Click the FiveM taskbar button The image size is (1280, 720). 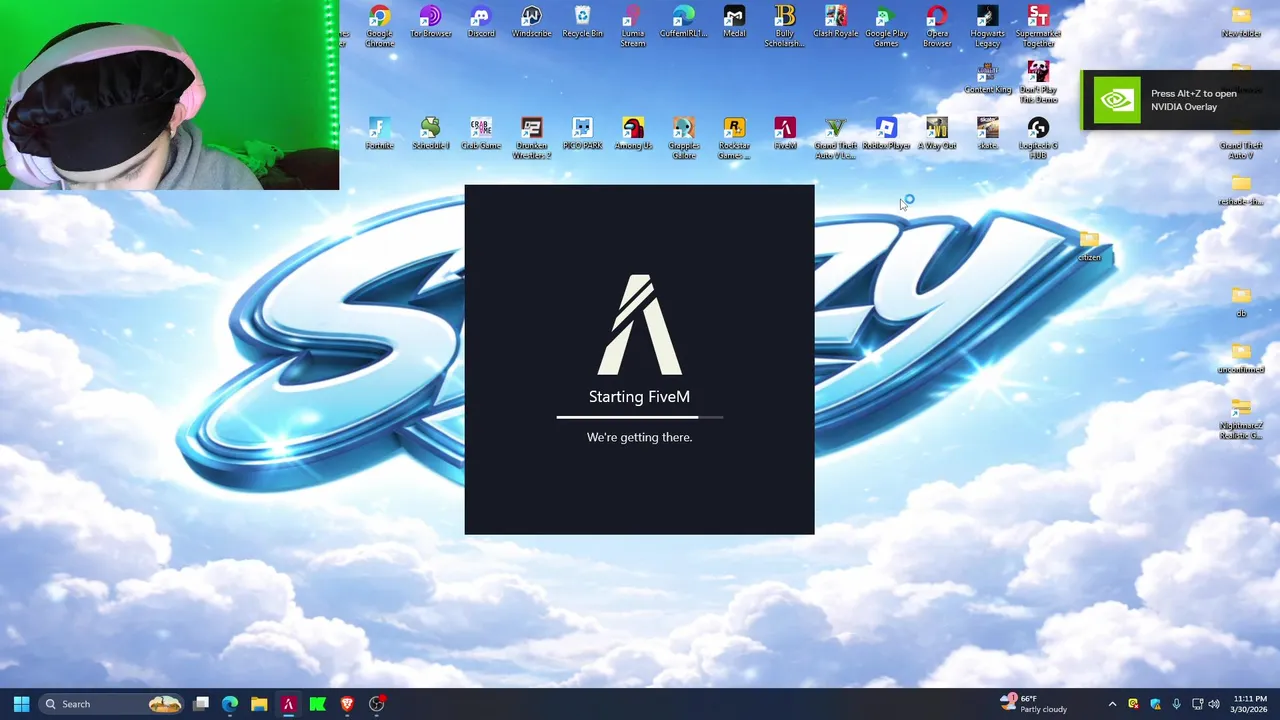point(288,704)
